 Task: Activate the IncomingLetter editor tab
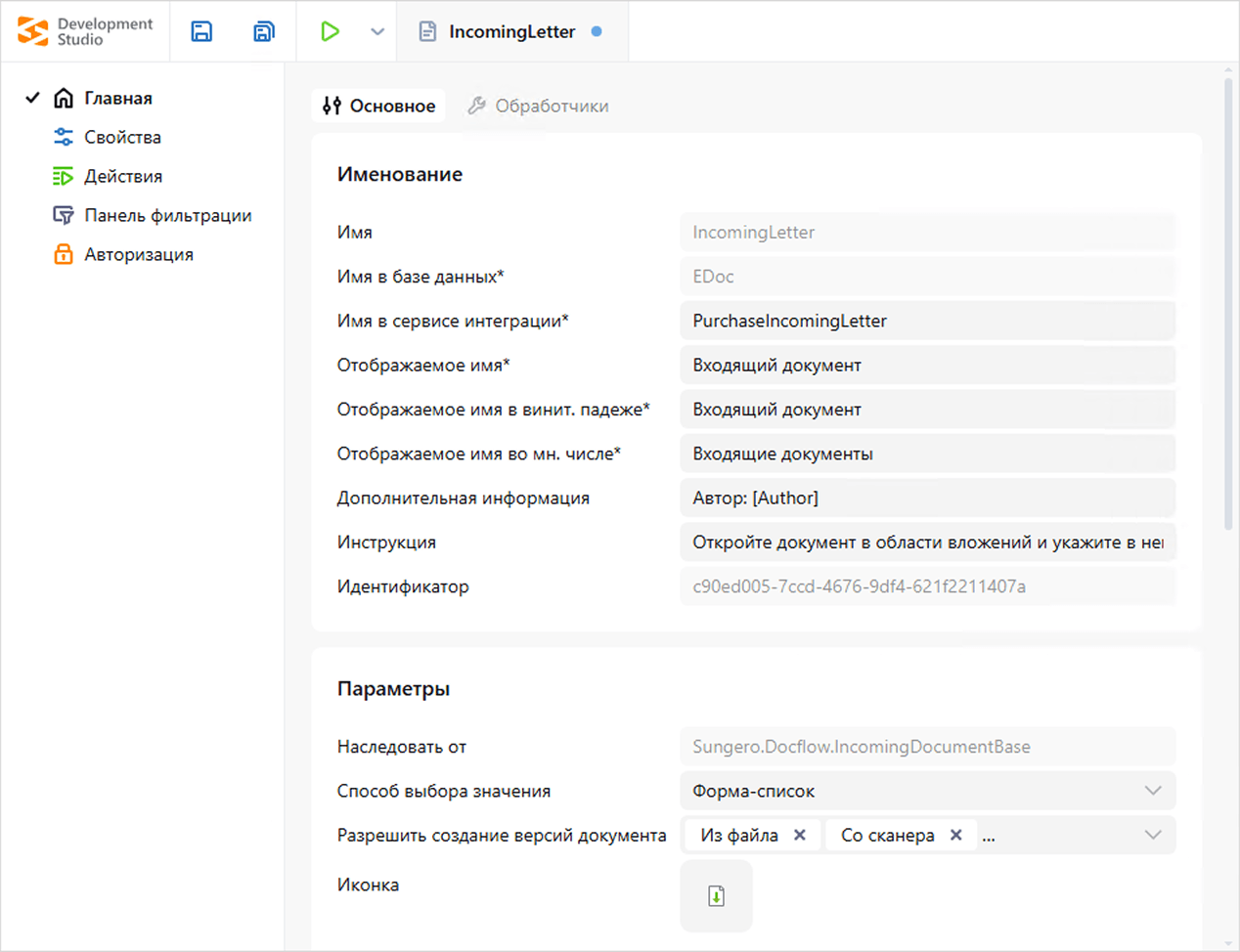(x=511, y=31)
